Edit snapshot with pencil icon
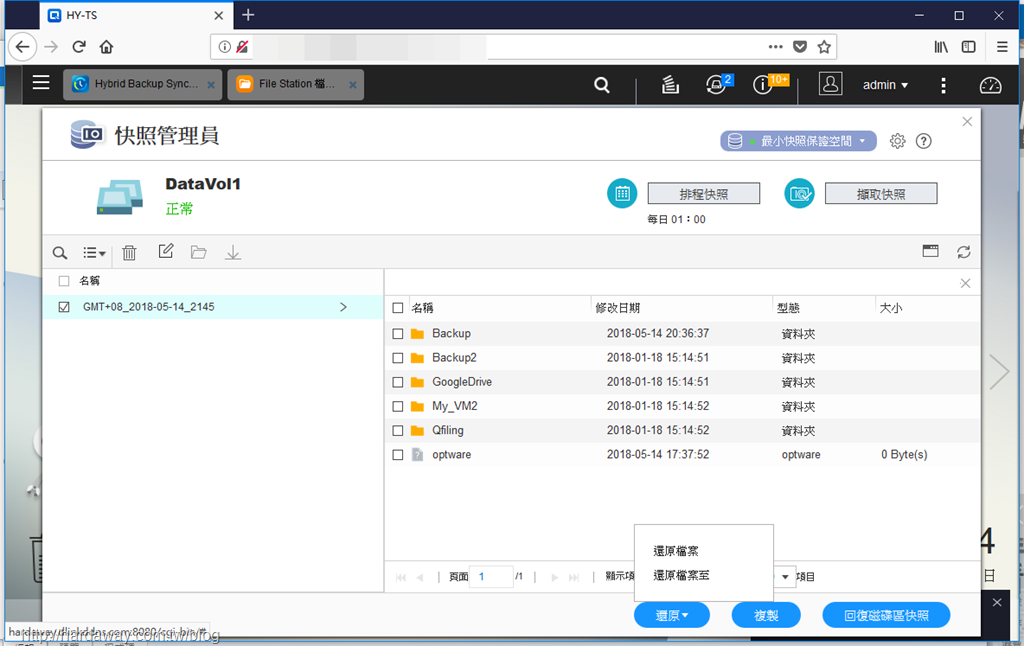Image resolution: width=1024 pixels, height=646 pixels. click(166, 251)
